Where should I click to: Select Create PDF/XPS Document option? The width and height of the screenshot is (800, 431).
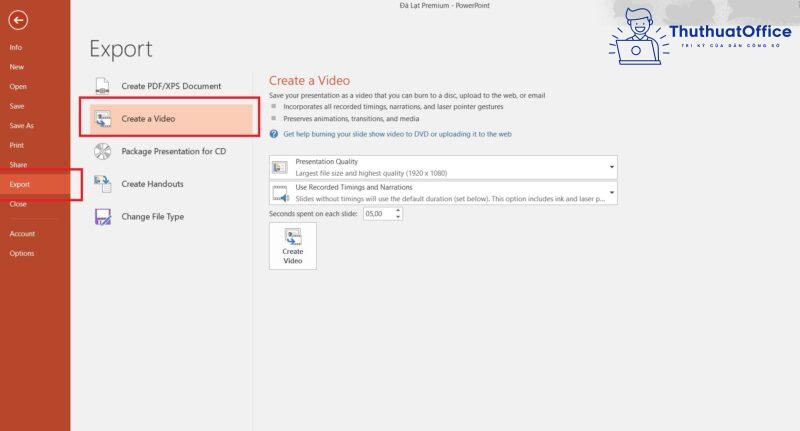tap(171, 86)
